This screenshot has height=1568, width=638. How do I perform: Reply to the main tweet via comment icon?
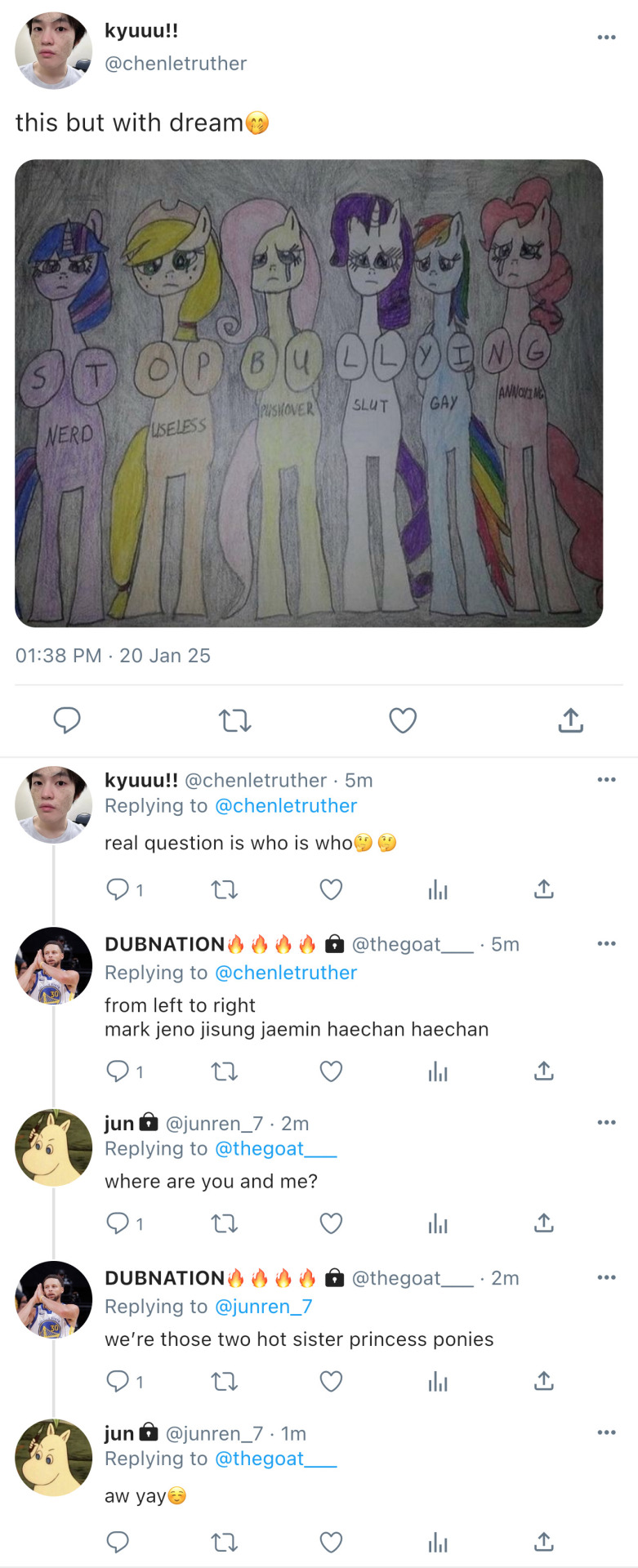(x=67, y=720)
